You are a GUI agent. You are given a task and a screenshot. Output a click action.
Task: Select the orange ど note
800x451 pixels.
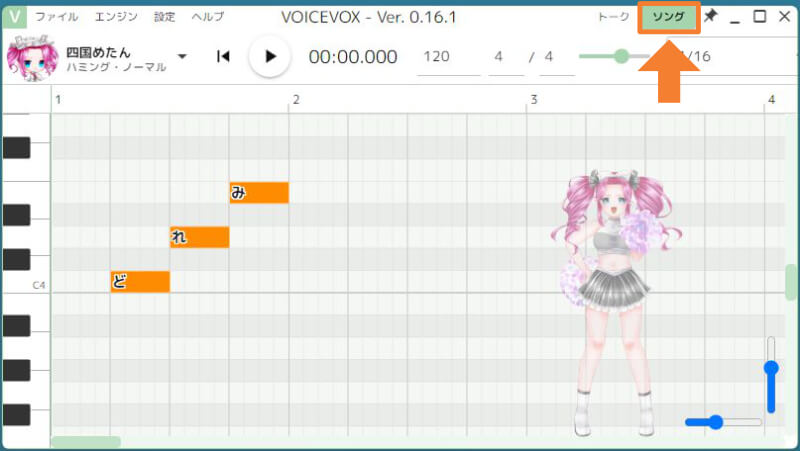tap(140, 282)
